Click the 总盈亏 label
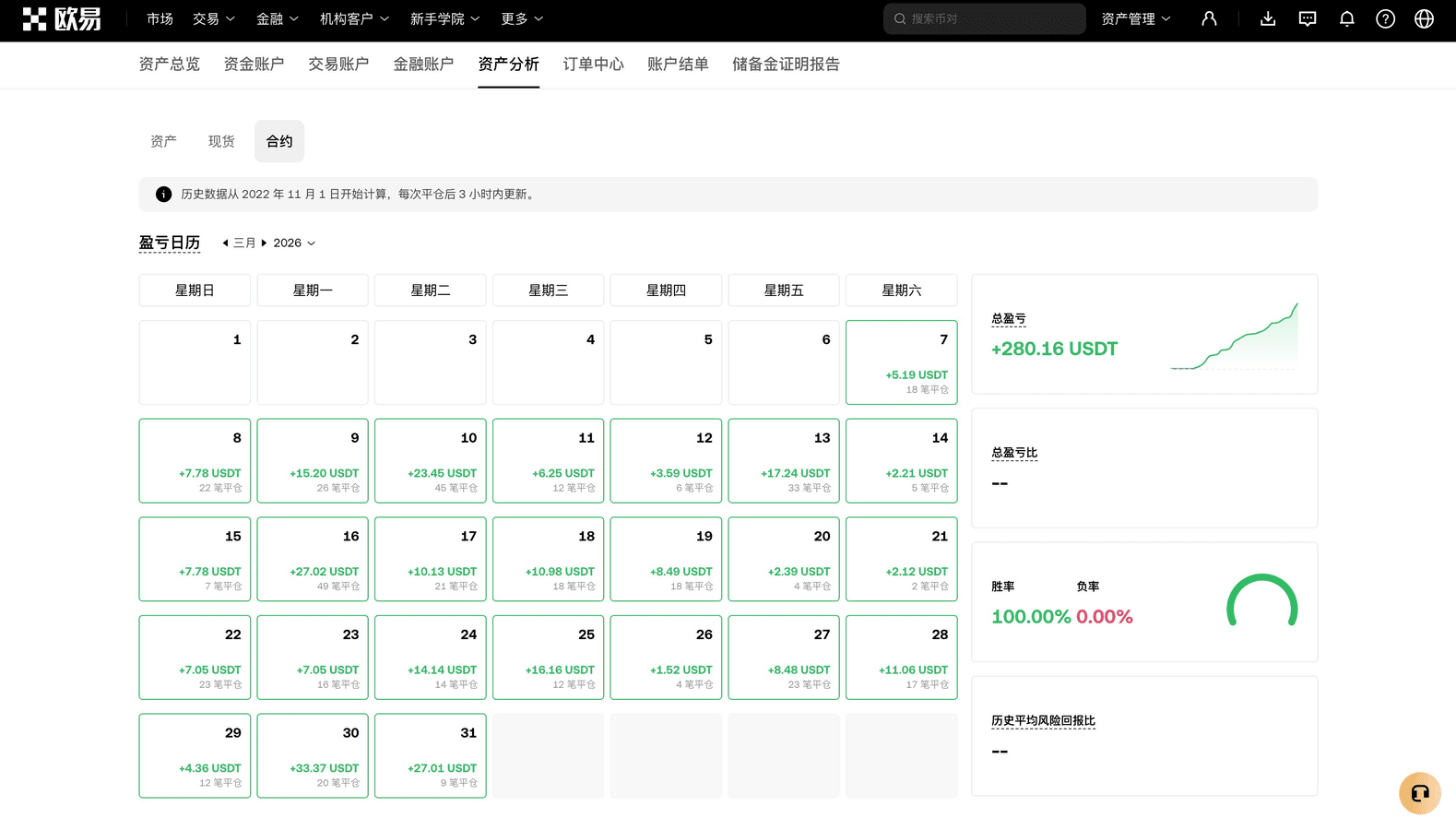 point(1009,319)
